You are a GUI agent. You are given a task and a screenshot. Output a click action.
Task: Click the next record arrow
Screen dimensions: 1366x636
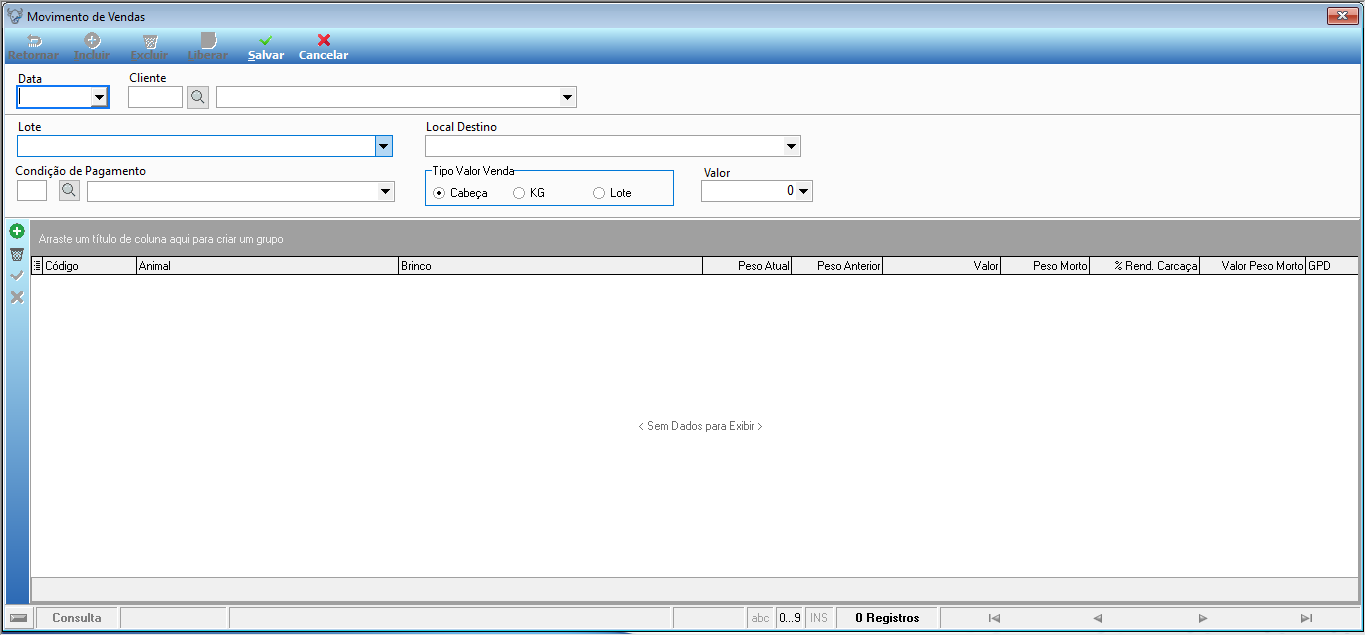[1203, 618]
